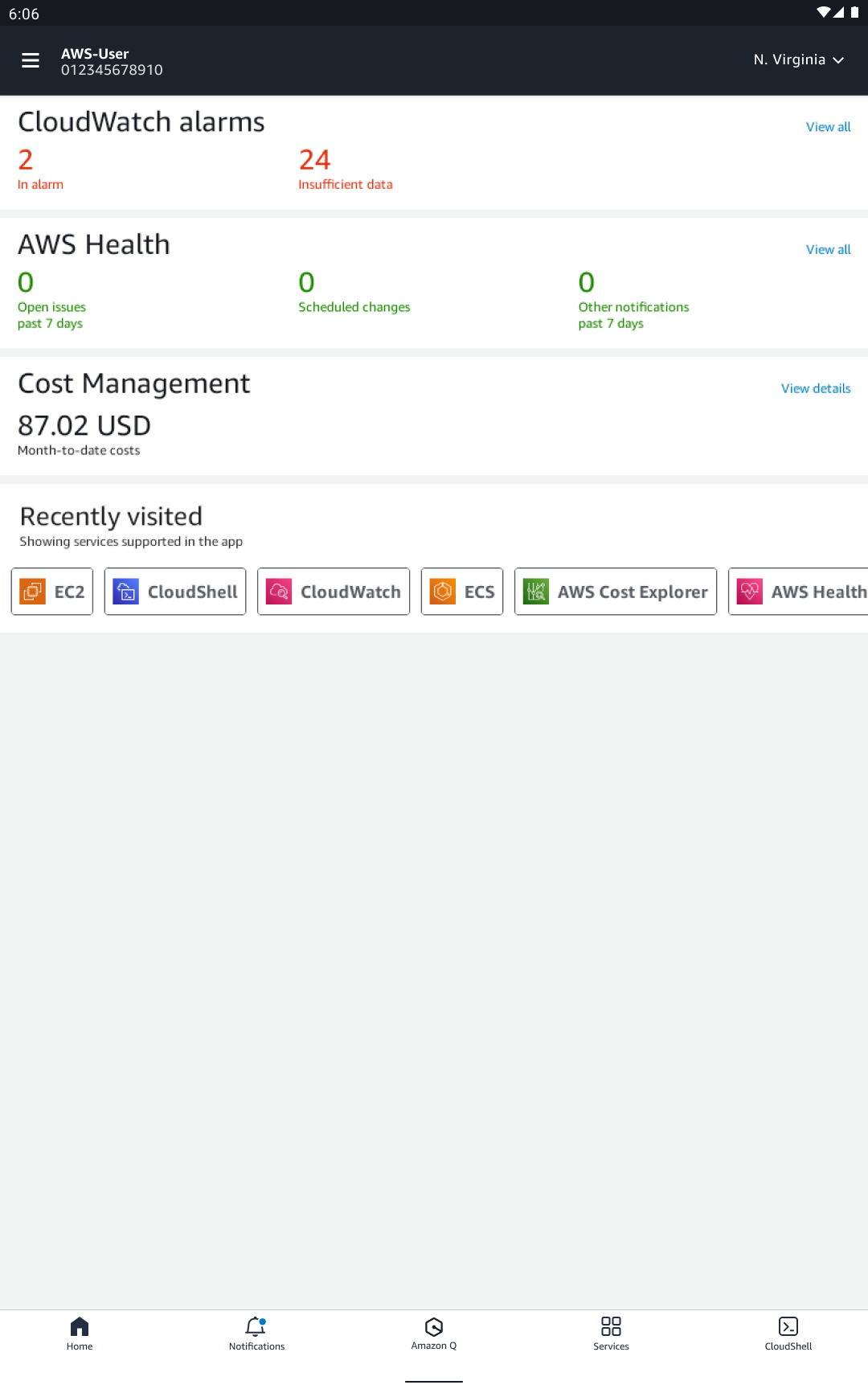The height and width of the screenshot is (1389, 868).
Task: Tap the 2 in alarm count
Action: tap(26, 160)
